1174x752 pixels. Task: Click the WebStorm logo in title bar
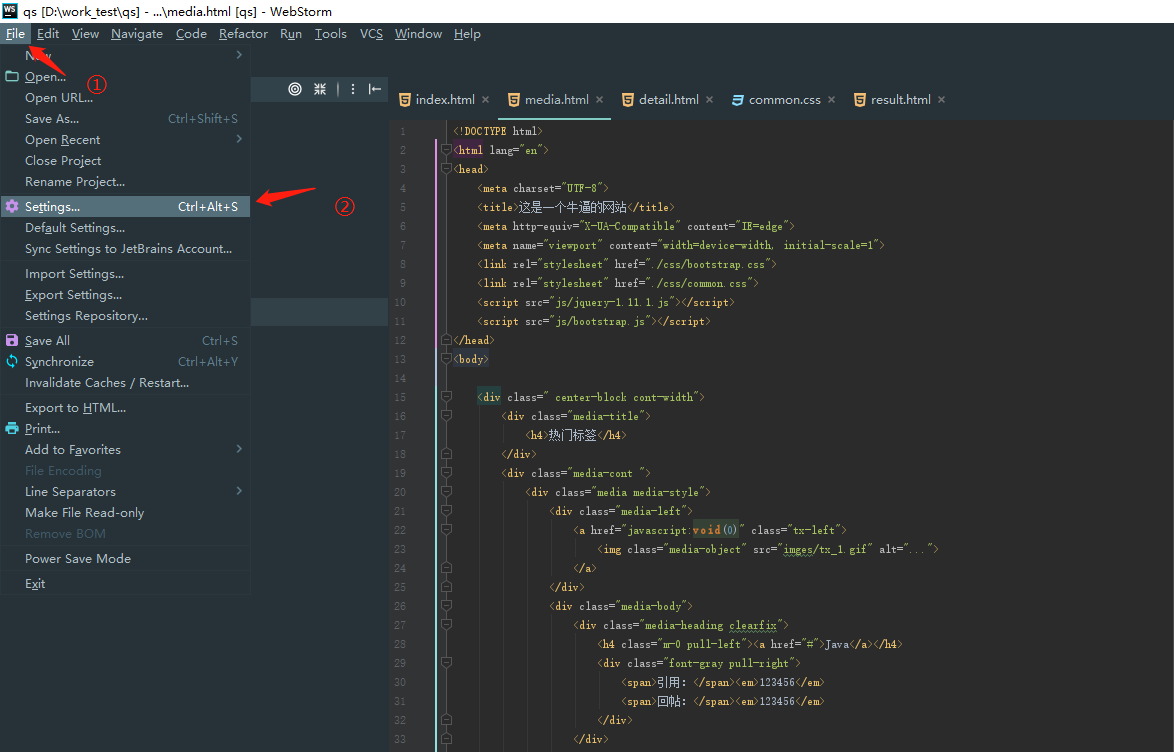coord(10,10)
